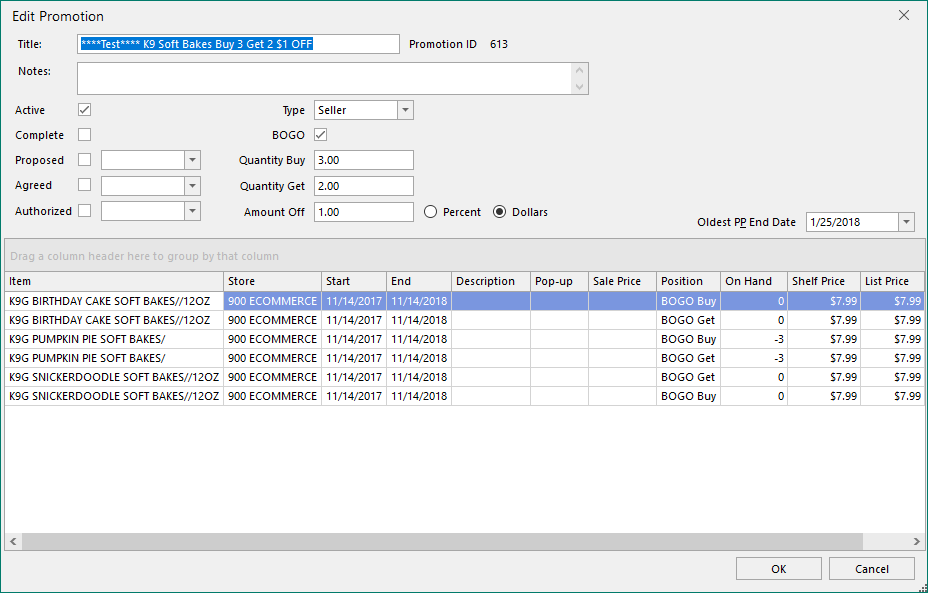This screenshot has height=593, width=929.
Task: Click Sale Price cell in Snickerdoodle BOGO Buy row
Action: [x=622, y=396]
